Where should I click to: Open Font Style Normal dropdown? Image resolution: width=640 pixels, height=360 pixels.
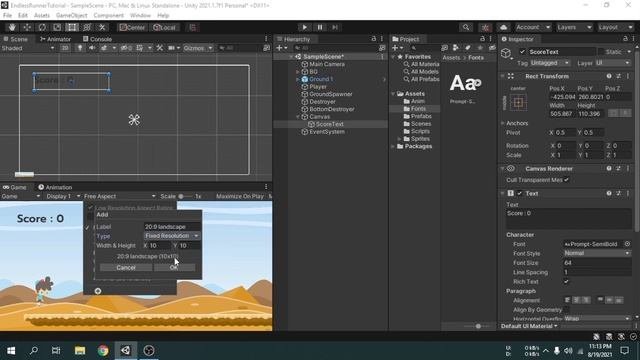coord(597,253)
